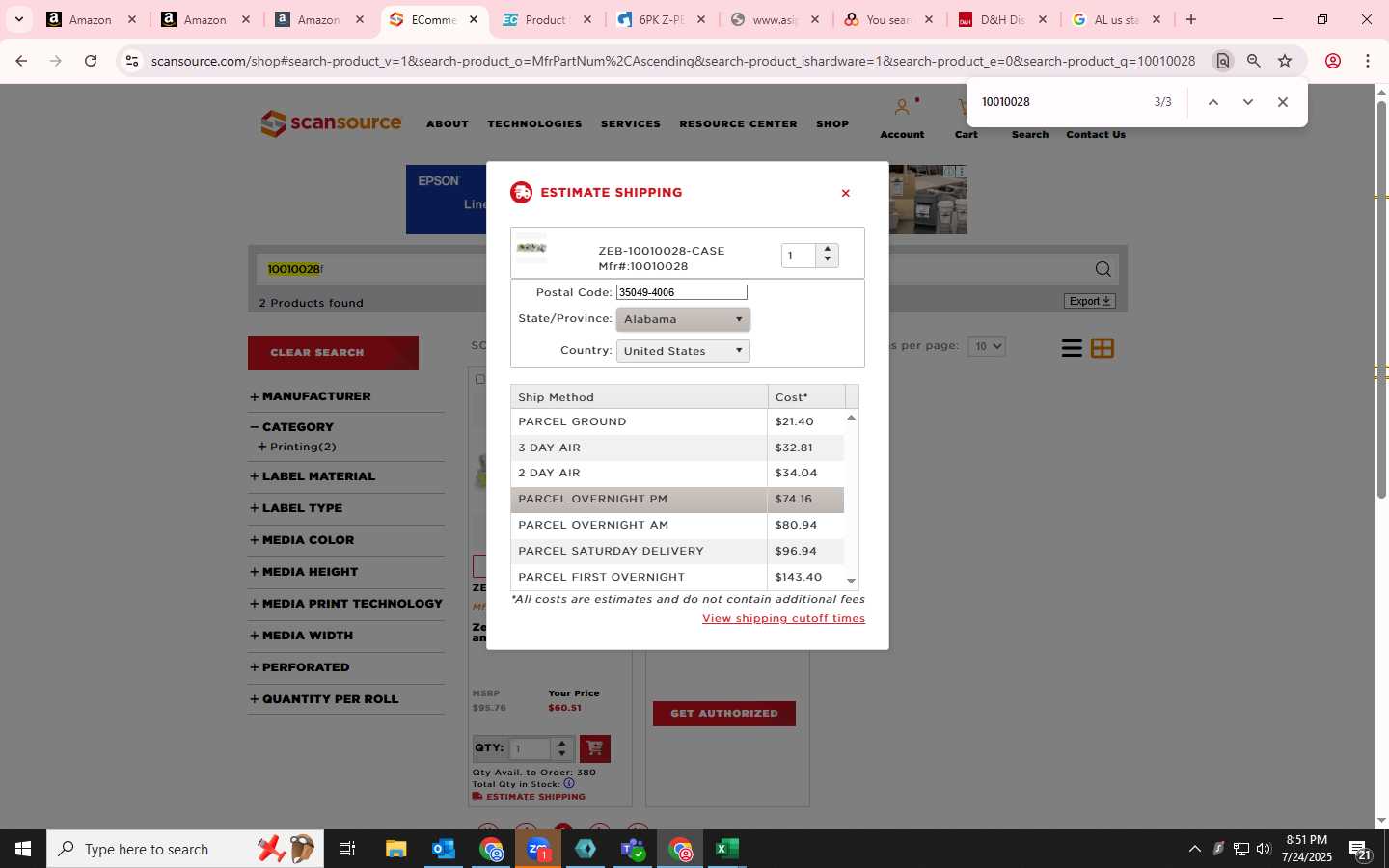The height and width of the screenshot is (868, 1389).
Task: Open Country dropdown showing United States
Action: coord(683,351)
